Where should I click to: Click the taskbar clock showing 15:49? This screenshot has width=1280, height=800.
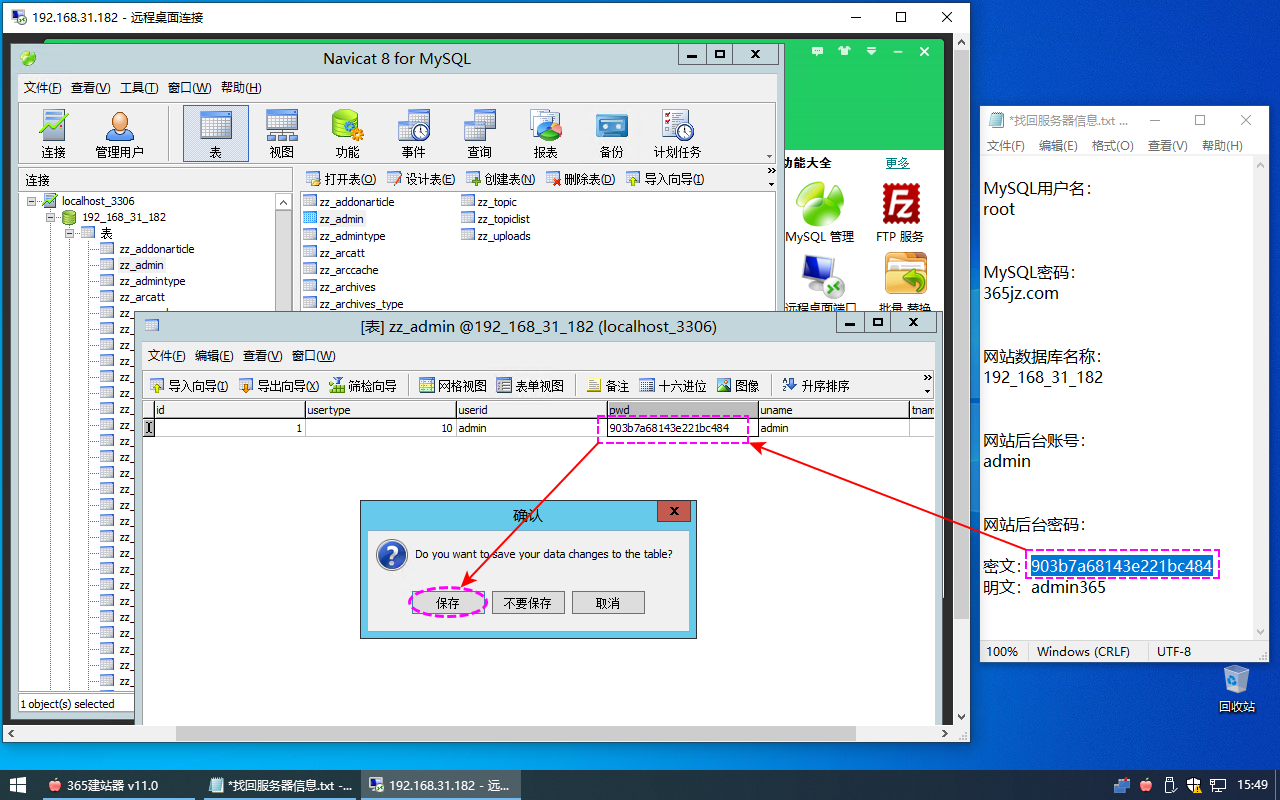1253,785
